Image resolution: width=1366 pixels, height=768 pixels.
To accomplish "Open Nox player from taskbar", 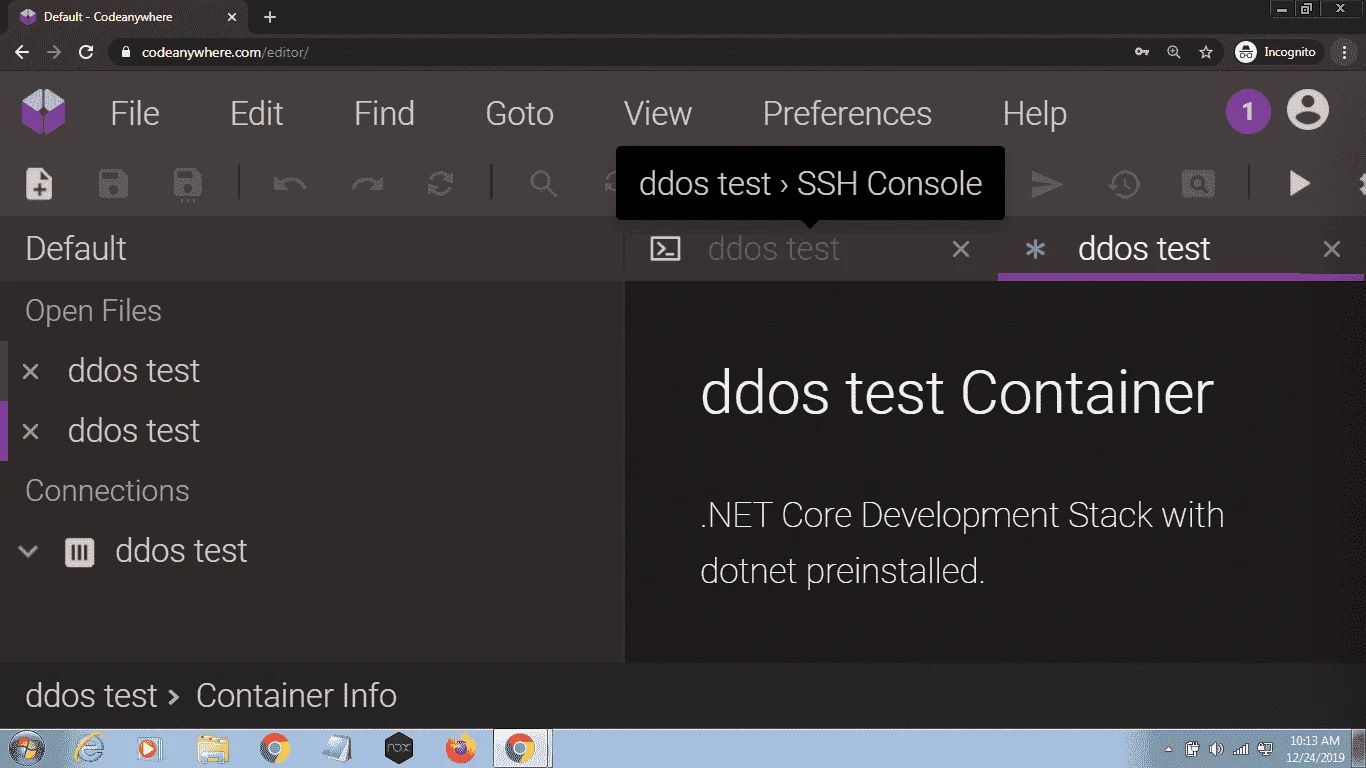I will pos(399,748).
